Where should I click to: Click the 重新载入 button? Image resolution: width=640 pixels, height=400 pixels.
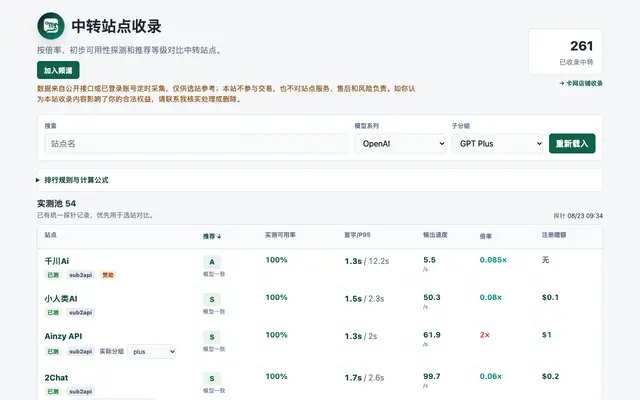pos(572,144)
